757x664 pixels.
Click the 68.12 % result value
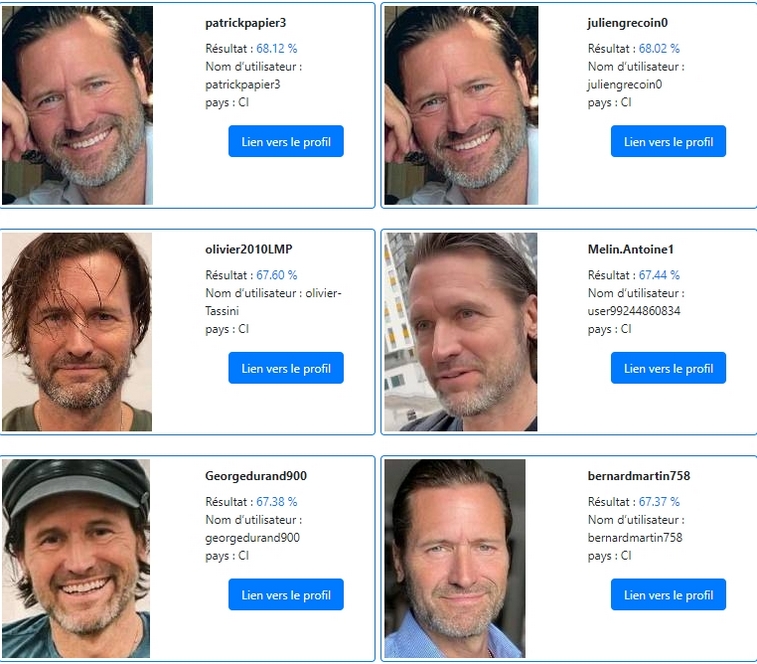pyautogui.click(x=276, y=48)
